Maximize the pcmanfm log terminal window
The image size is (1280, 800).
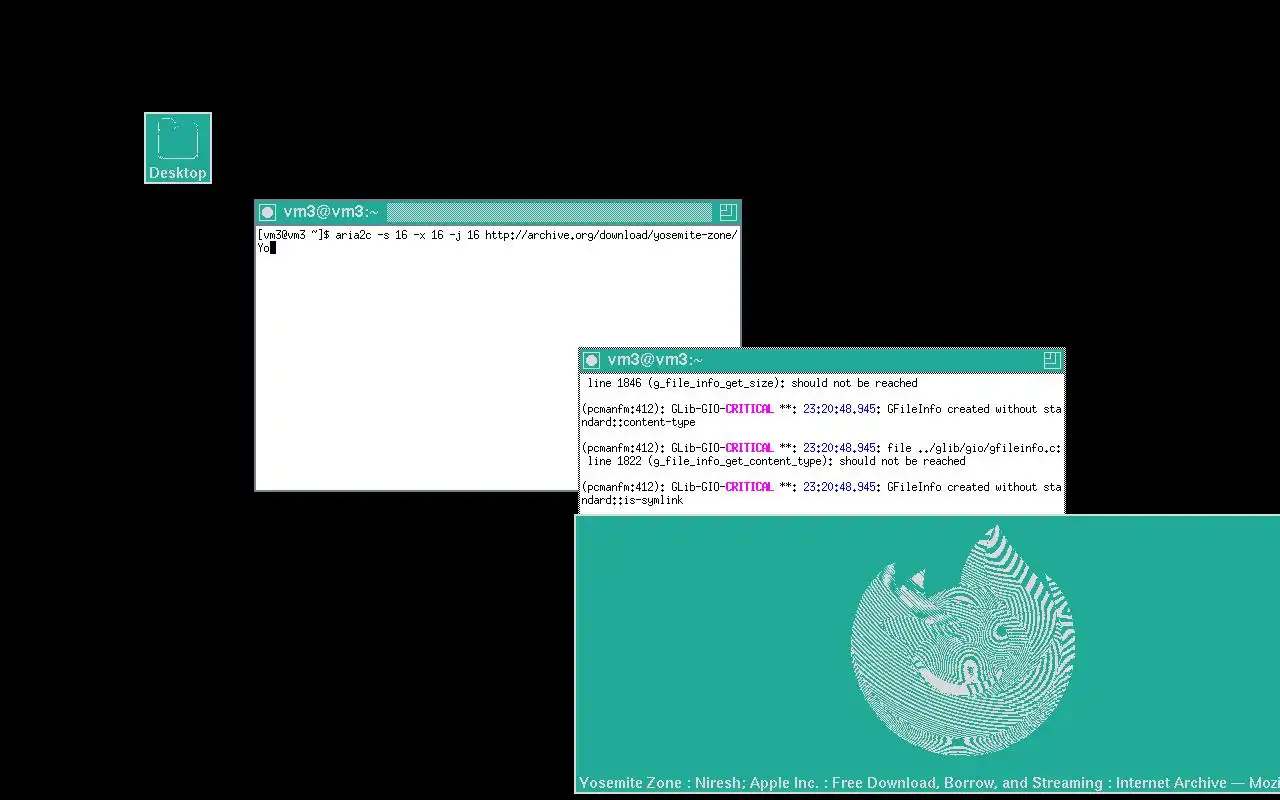(1051, 360)
